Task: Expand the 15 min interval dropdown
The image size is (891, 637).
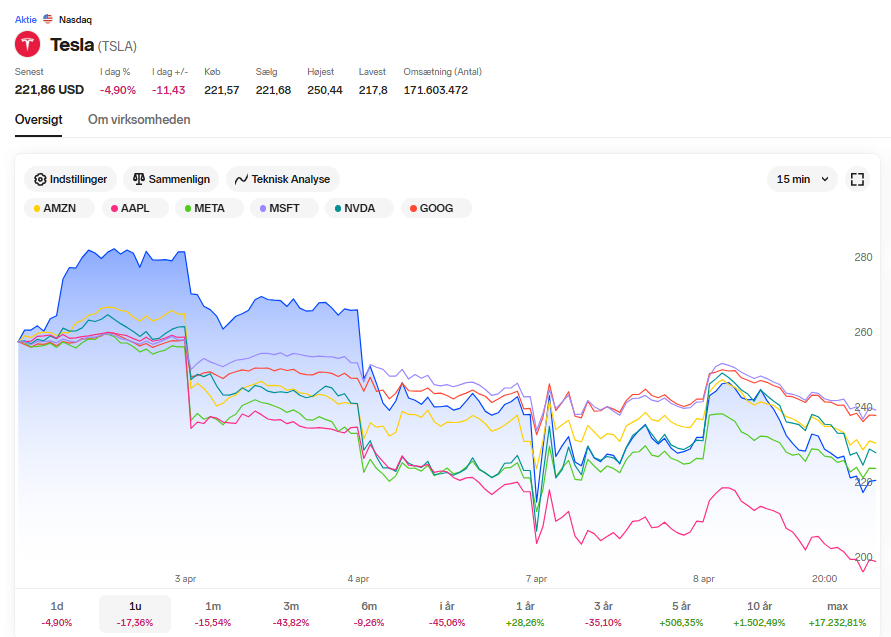Action: [802, 179]
